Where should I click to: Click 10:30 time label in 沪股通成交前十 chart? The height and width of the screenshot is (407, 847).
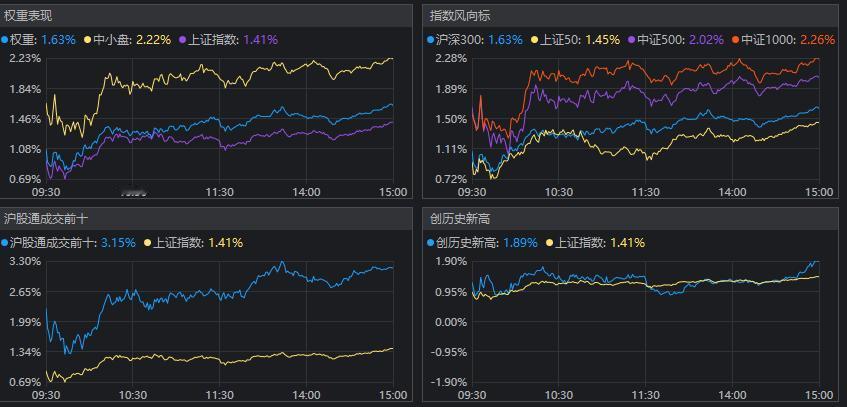(x=133, y=395)
